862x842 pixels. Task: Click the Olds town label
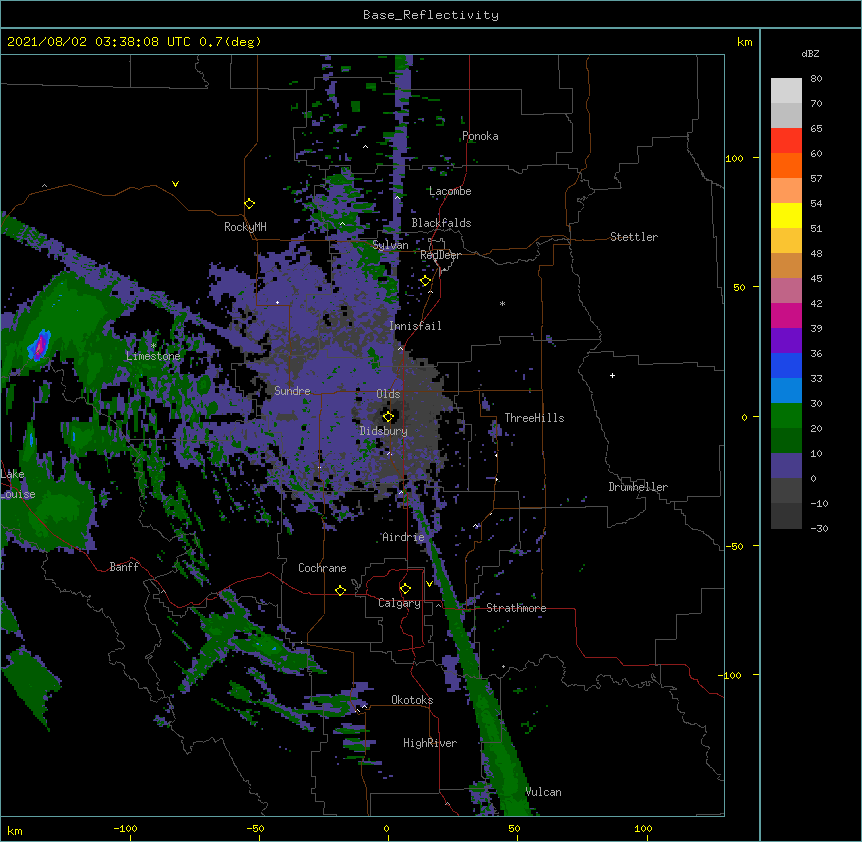(x=388, y=394)
